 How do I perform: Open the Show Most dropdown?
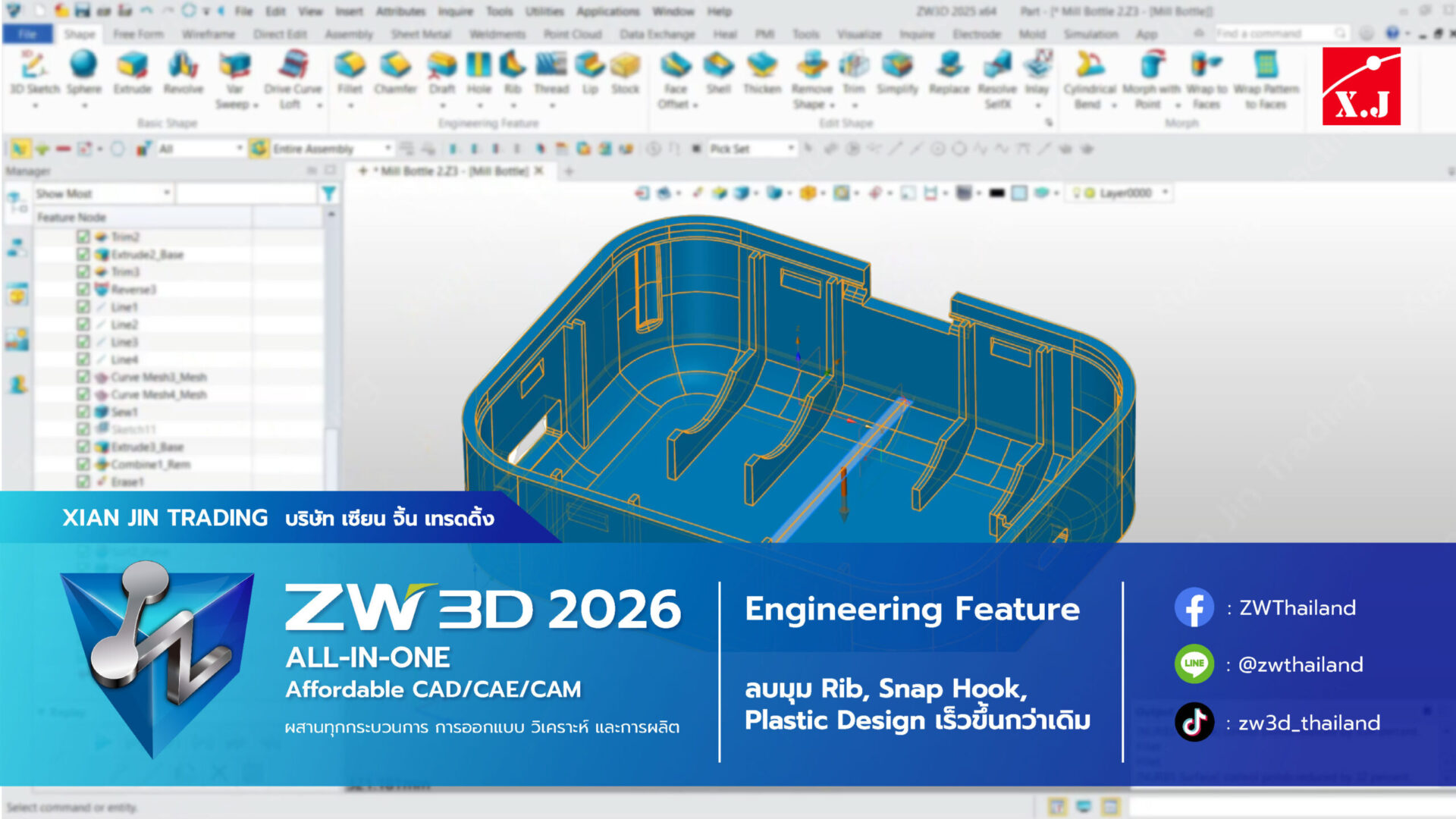tap(167, 194)
